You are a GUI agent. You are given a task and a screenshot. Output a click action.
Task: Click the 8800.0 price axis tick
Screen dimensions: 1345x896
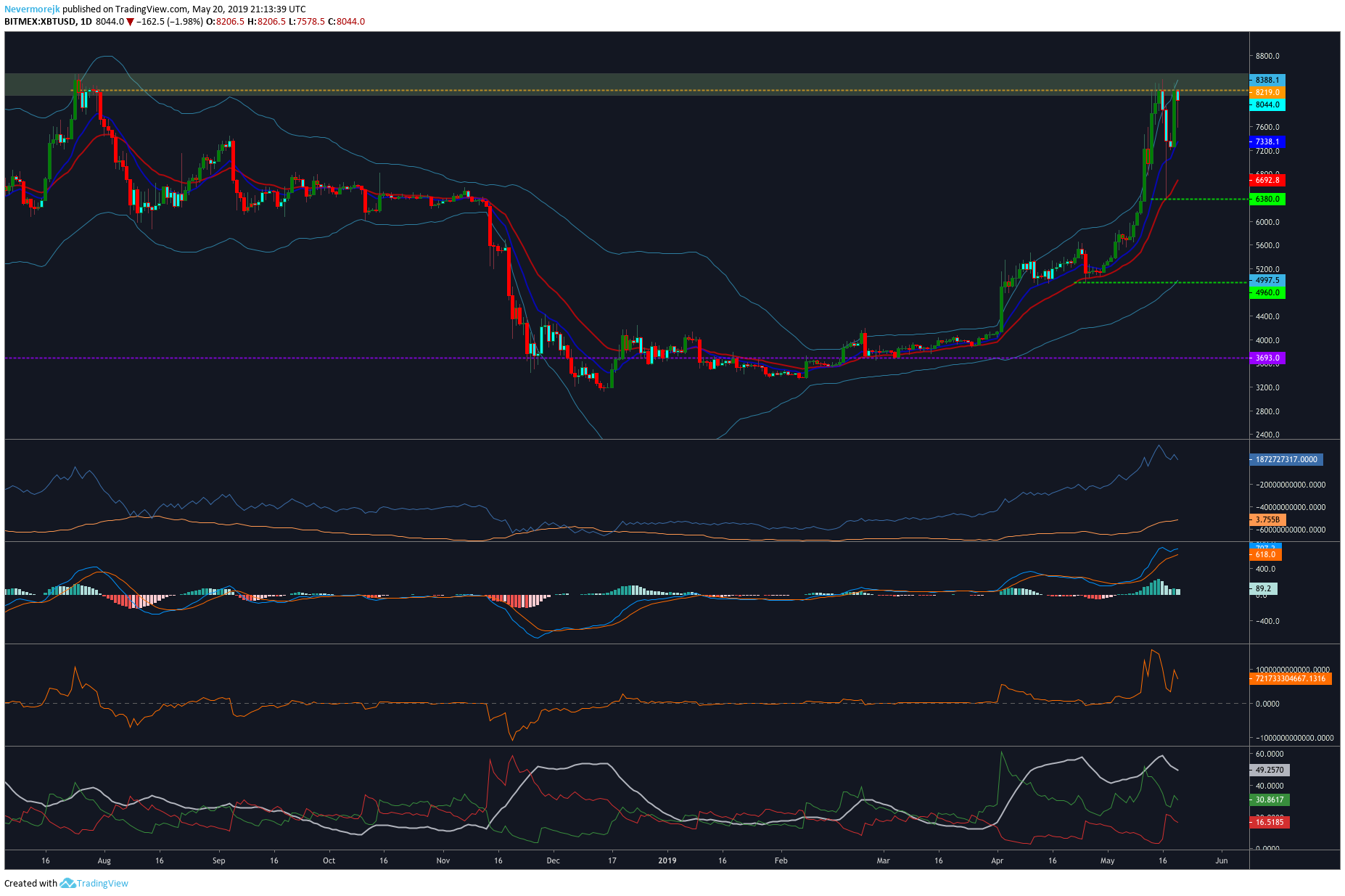[1267, 56]
